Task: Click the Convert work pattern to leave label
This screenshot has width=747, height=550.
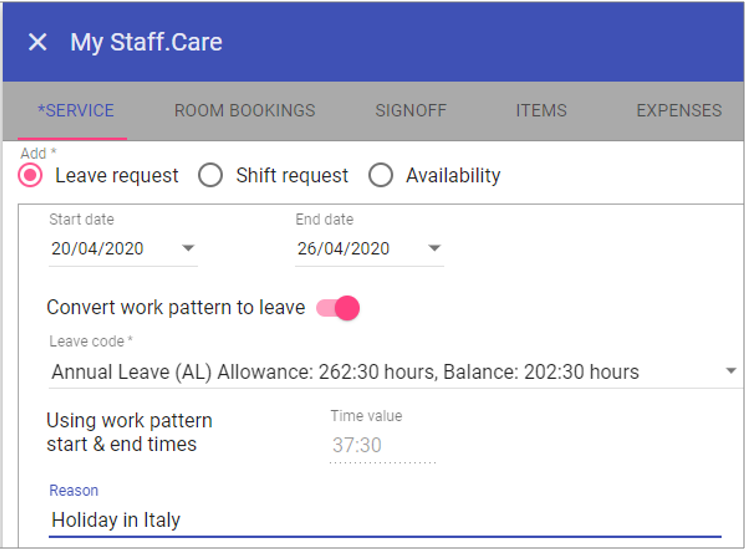Action: click(176, 308)
